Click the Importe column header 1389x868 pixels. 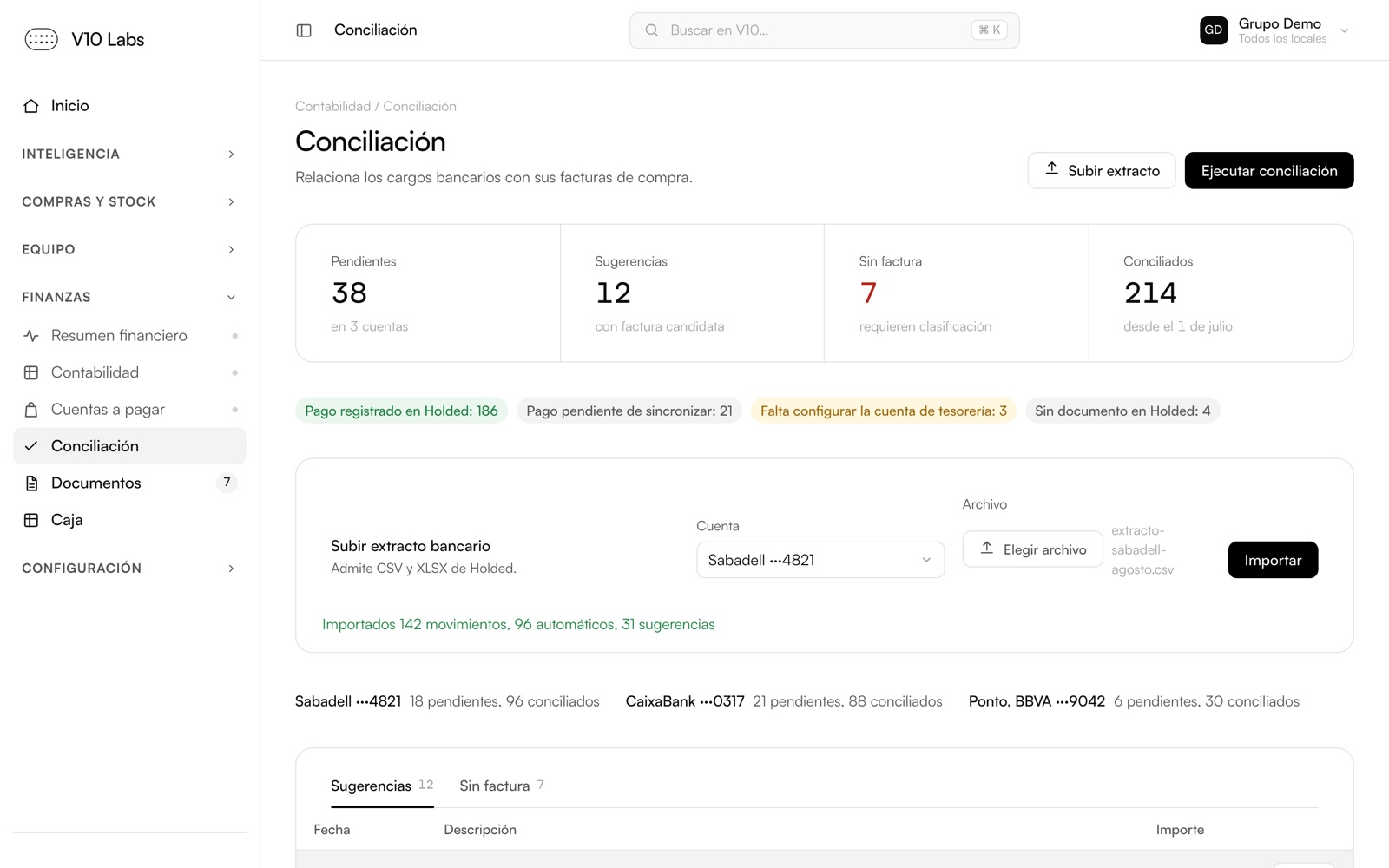tap(1180, 830)
